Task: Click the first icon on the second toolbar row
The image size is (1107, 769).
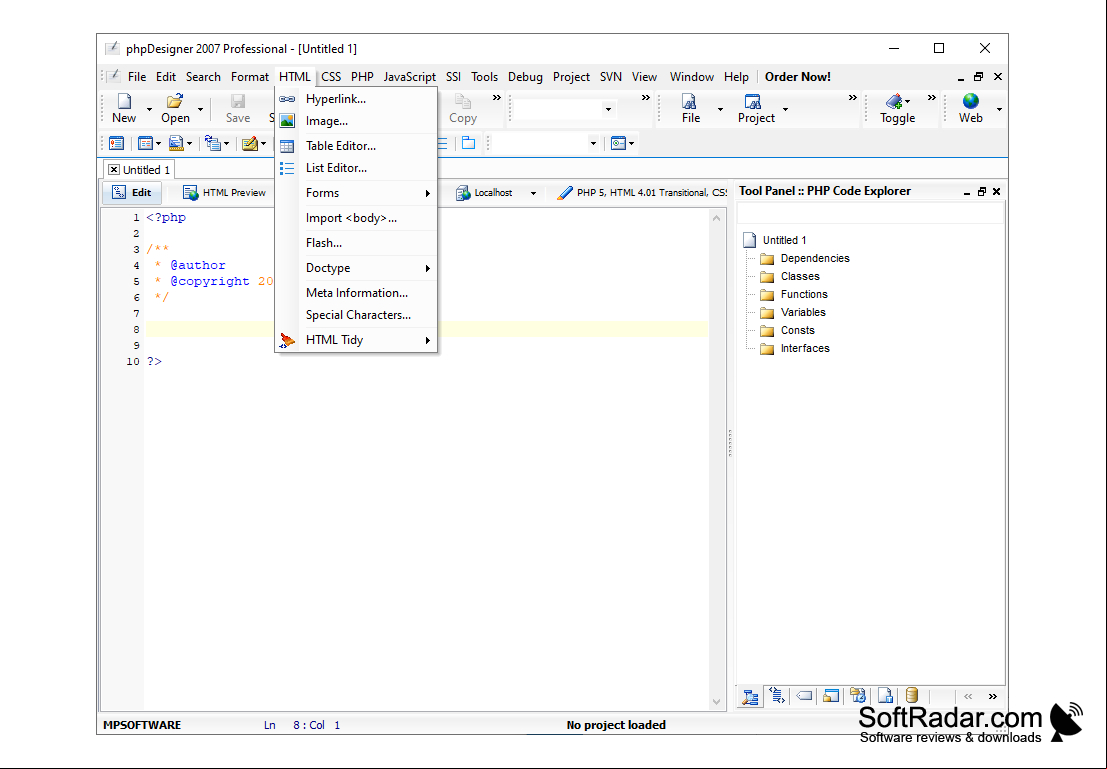Action: coord(116,143)
